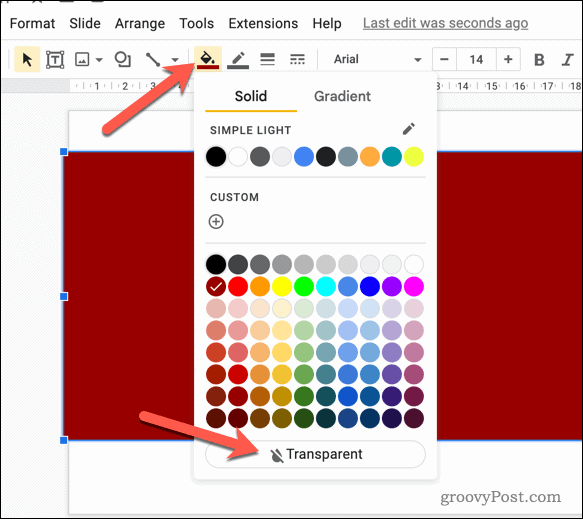The image size is (583, 520).
Task: Click the border dash style icon
Action: (297, 59)
